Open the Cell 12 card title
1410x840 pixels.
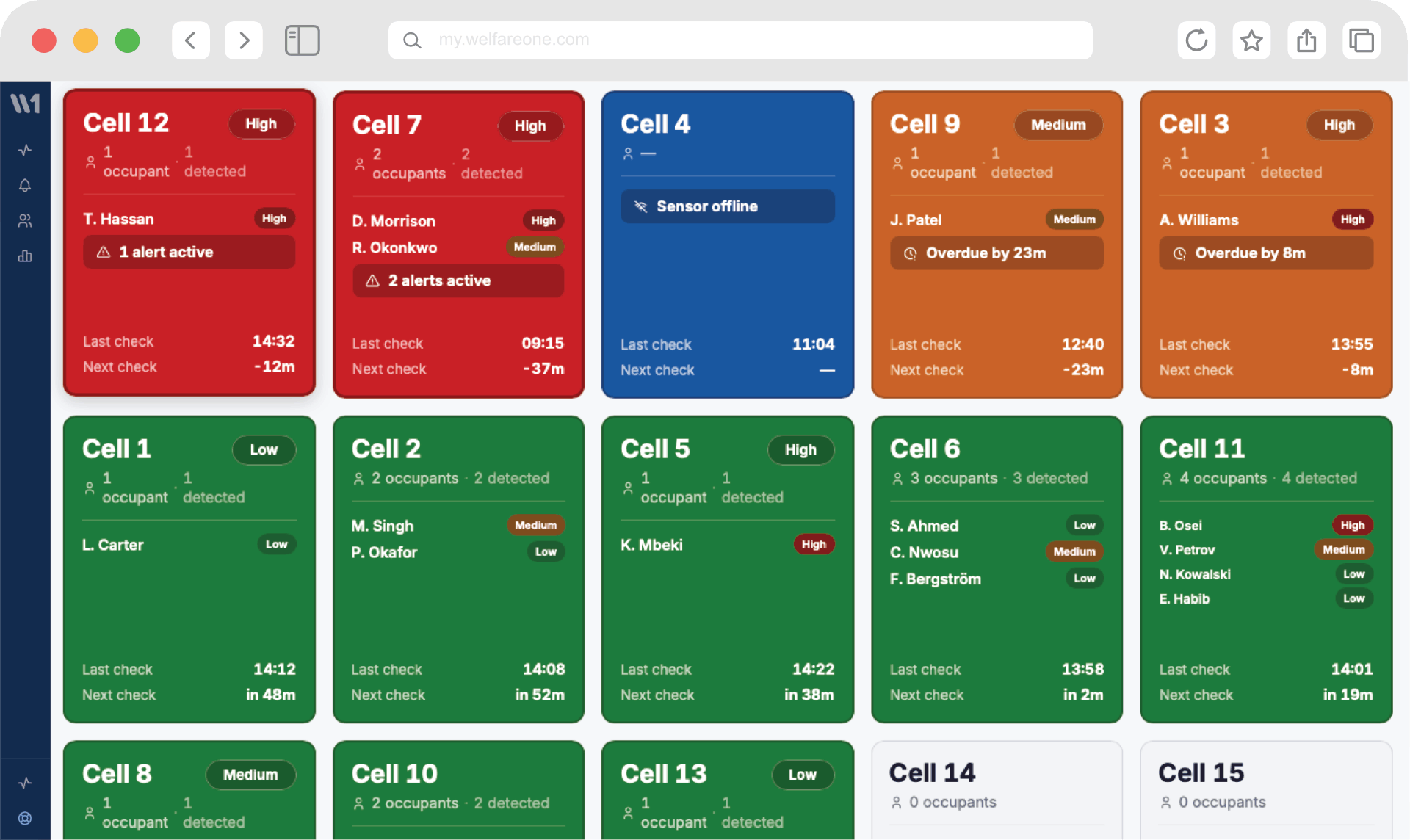click(126, 123)
